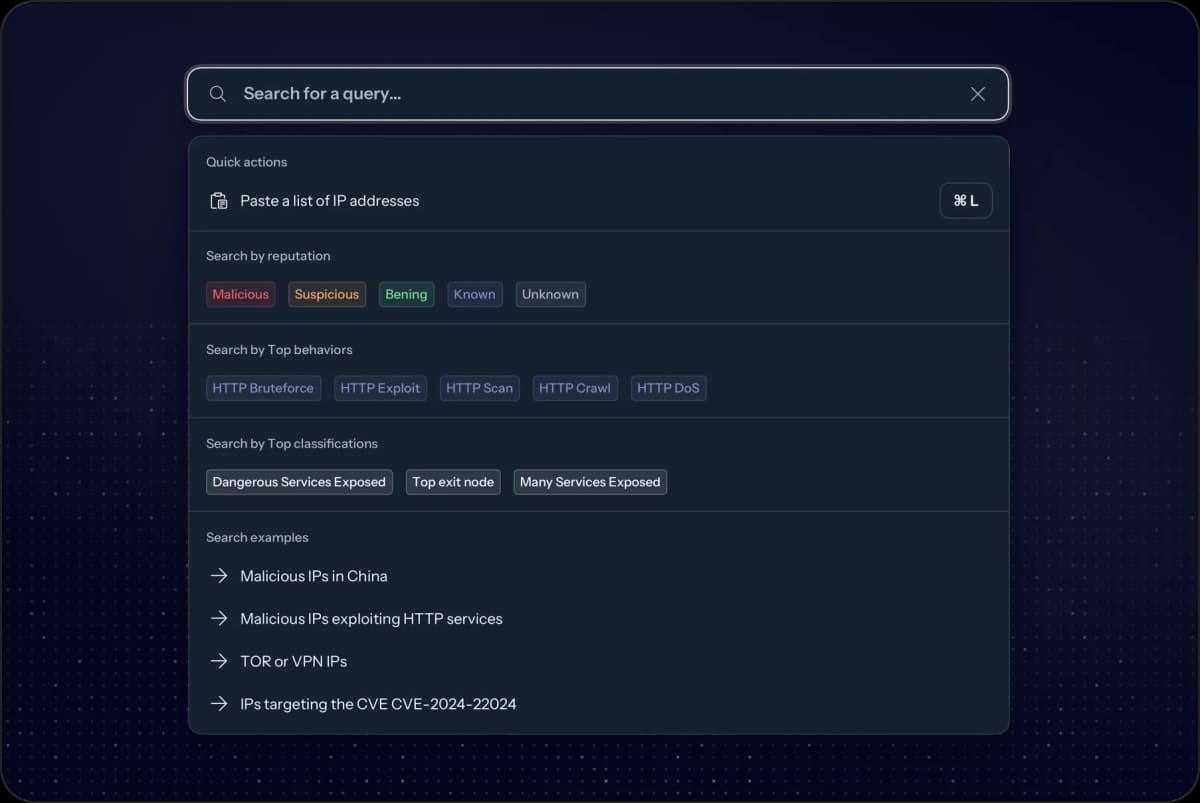Open the TOR or VPN IPs example
Image resolution: width=1200 pixels, height=803 pixels.
293,661
